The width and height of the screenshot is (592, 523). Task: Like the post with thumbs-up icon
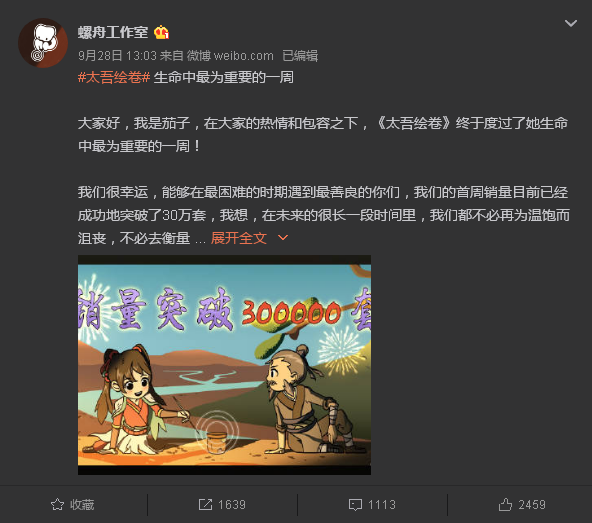505,504
